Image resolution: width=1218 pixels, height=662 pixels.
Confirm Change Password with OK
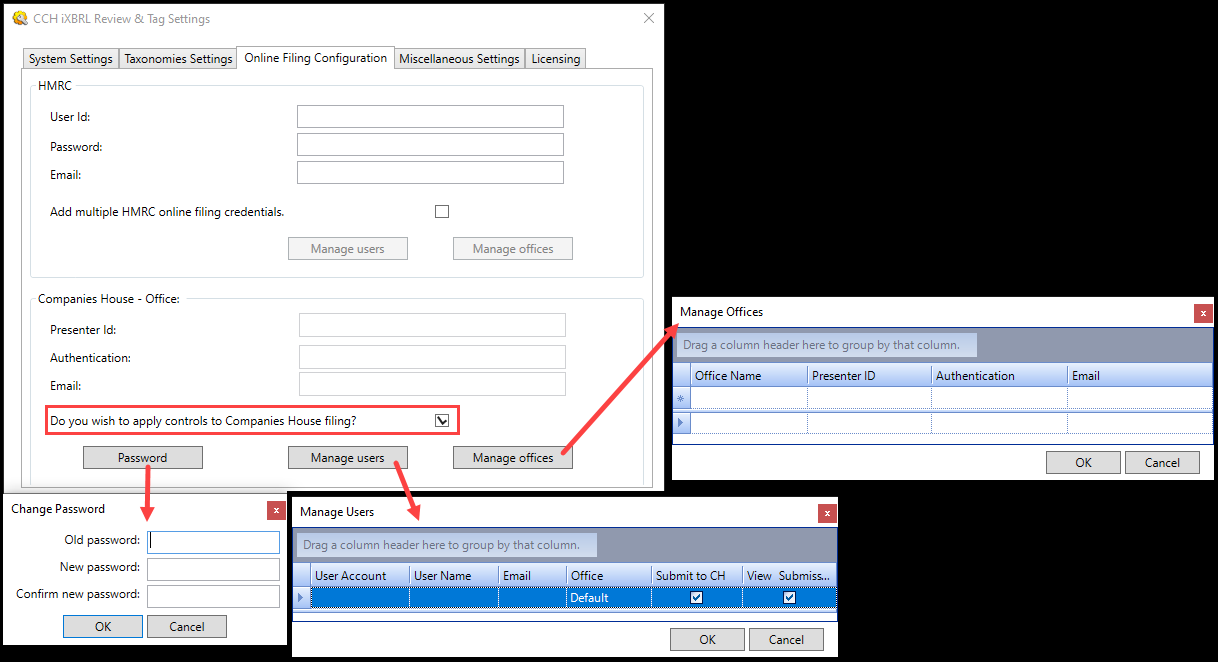[x=103, y=627]
